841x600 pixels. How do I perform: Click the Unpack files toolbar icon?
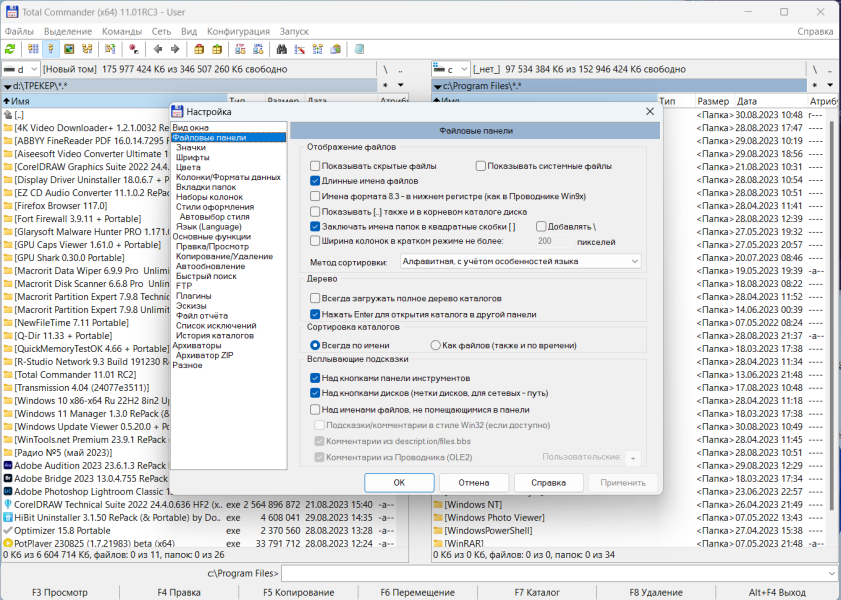[x=217, y=49]
